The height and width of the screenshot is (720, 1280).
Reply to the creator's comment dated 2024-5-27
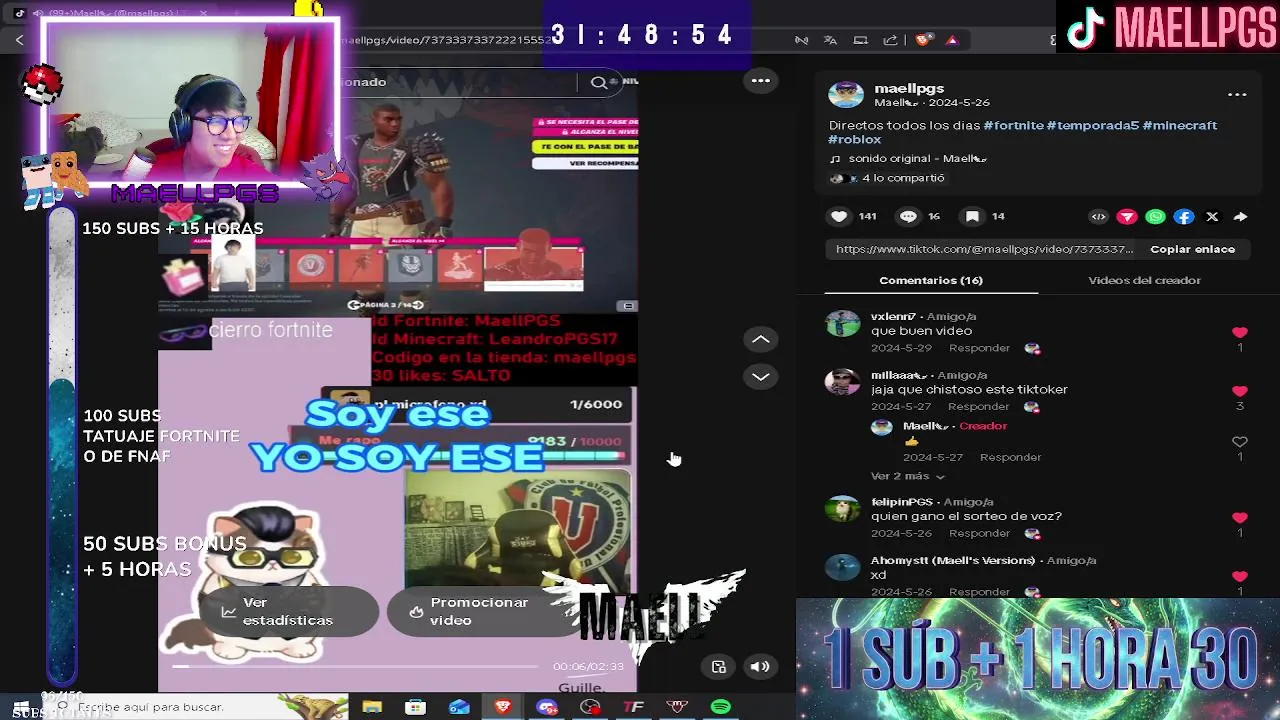click(x=1010, y=457)
